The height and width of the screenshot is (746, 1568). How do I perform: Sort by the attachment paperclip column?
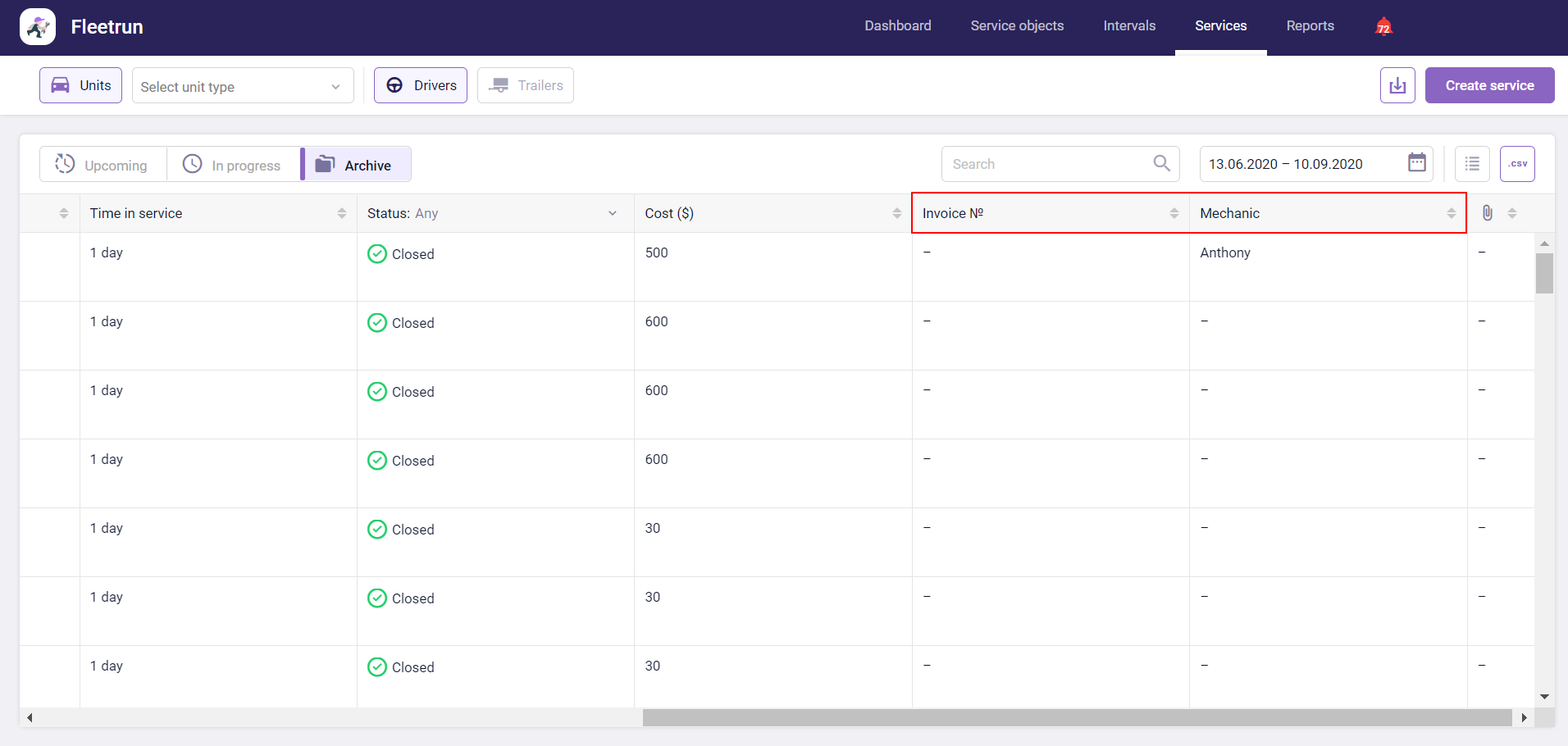(x=1511, y=213)
